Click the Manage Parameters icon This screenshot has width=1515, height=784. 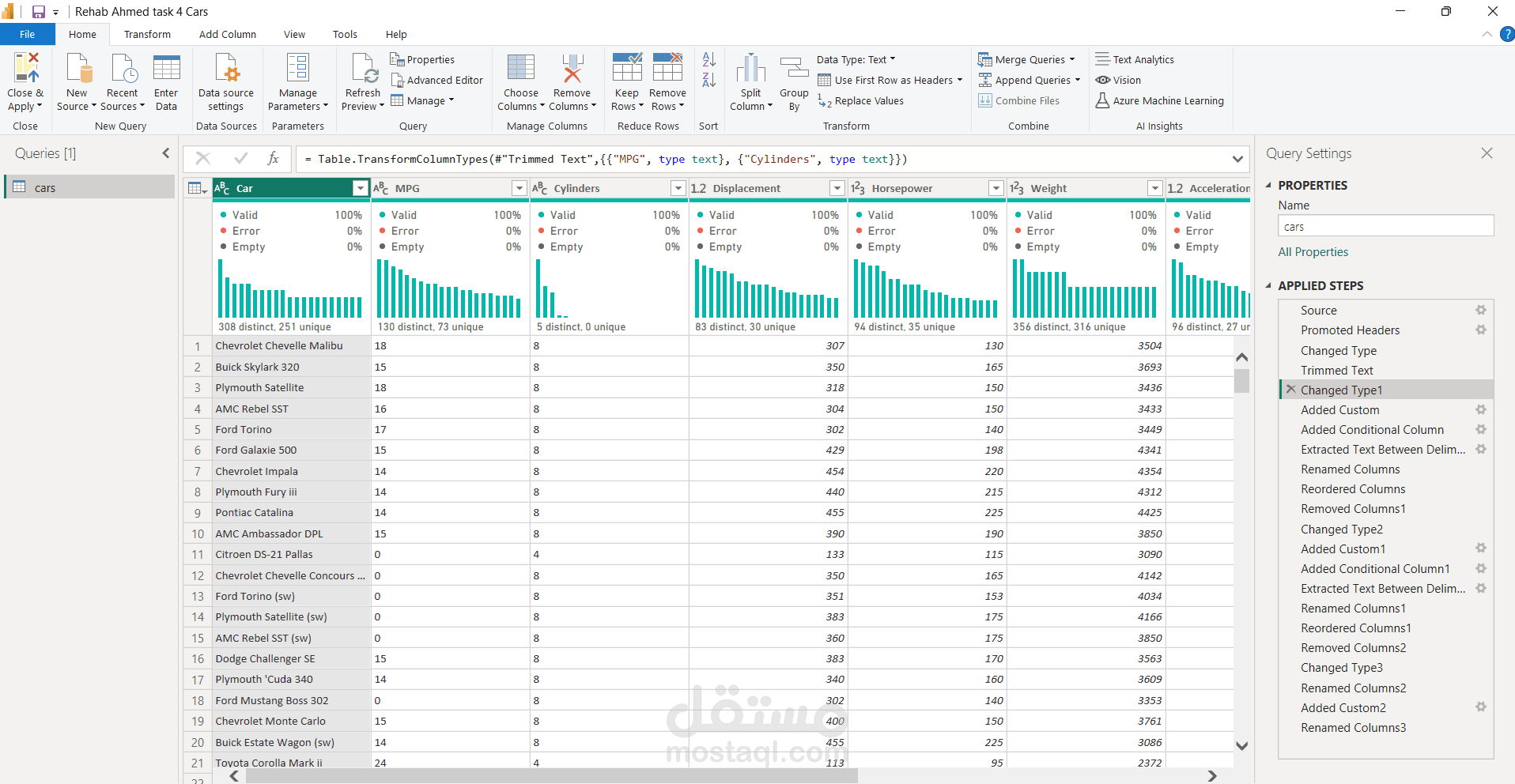coord(298,69)
